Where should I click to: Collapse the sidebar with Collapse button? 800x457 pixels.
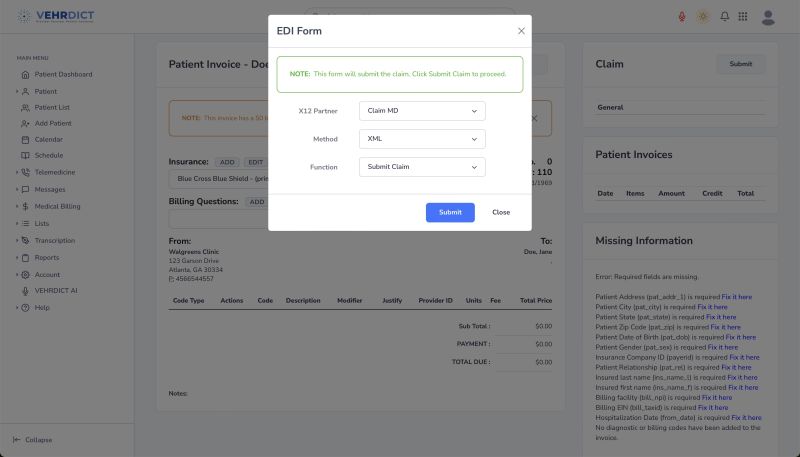[x=33, y=440]
